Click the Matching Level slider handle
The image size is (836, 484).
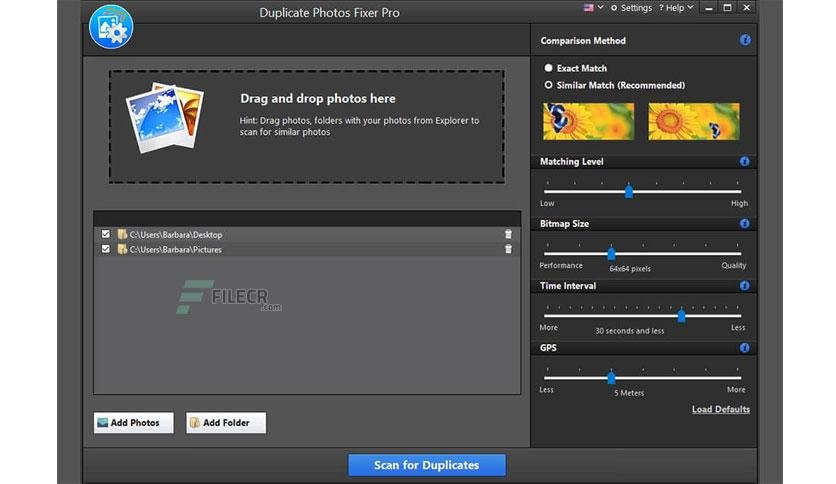point(629,191)
